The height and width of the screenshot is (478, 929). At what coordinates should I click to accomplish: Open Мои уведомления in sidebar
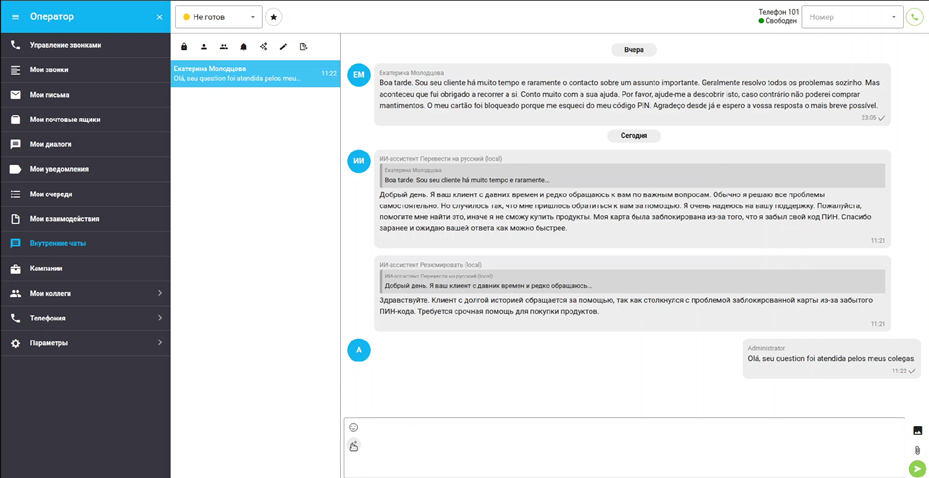85,169
